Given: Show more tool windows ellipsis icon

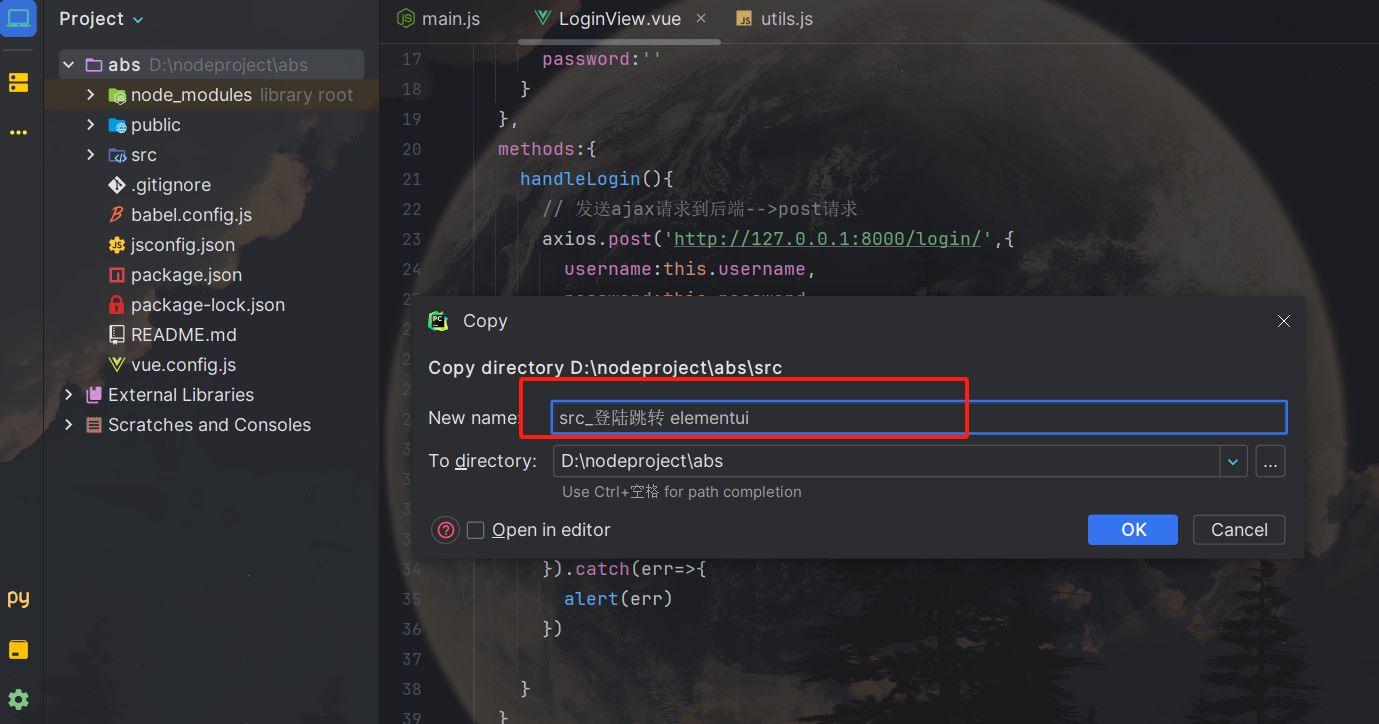Looking at the screenshot, I should 18,132.
